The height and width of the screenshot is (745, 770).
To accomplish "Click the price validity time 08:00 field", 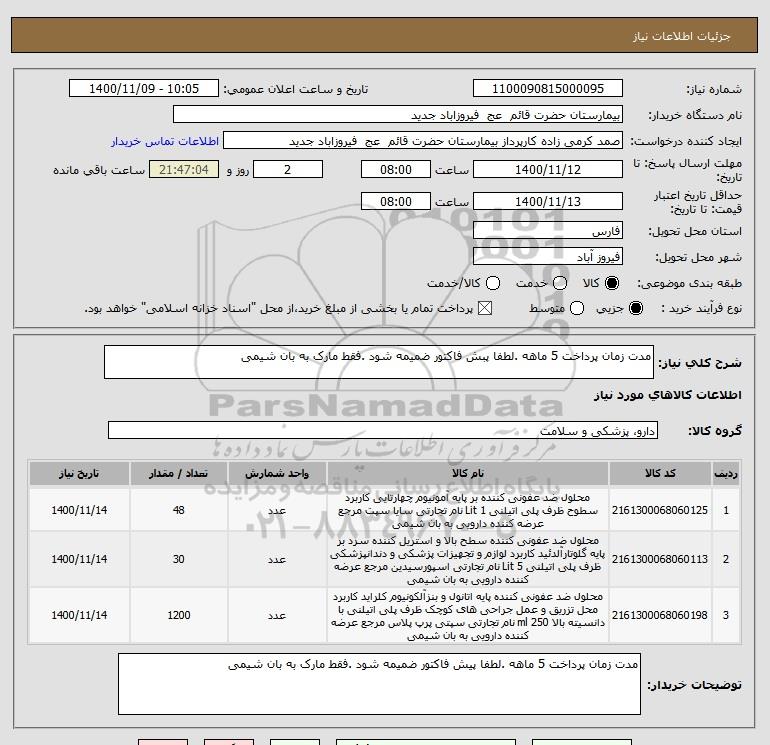I will click(396, 201).
